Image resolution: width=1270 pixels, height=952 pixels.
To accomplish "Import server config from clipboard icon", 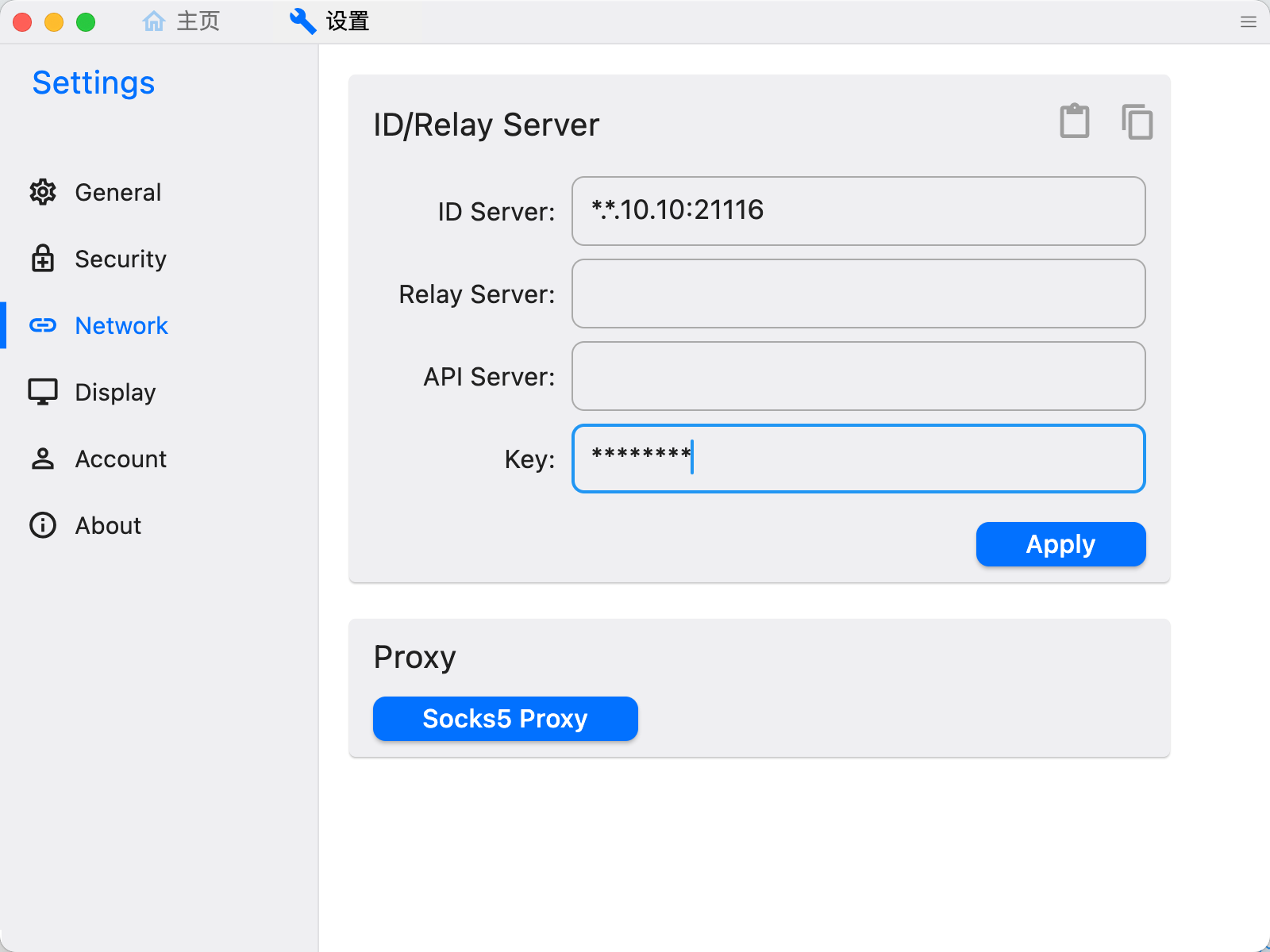I will [1074, 121].
